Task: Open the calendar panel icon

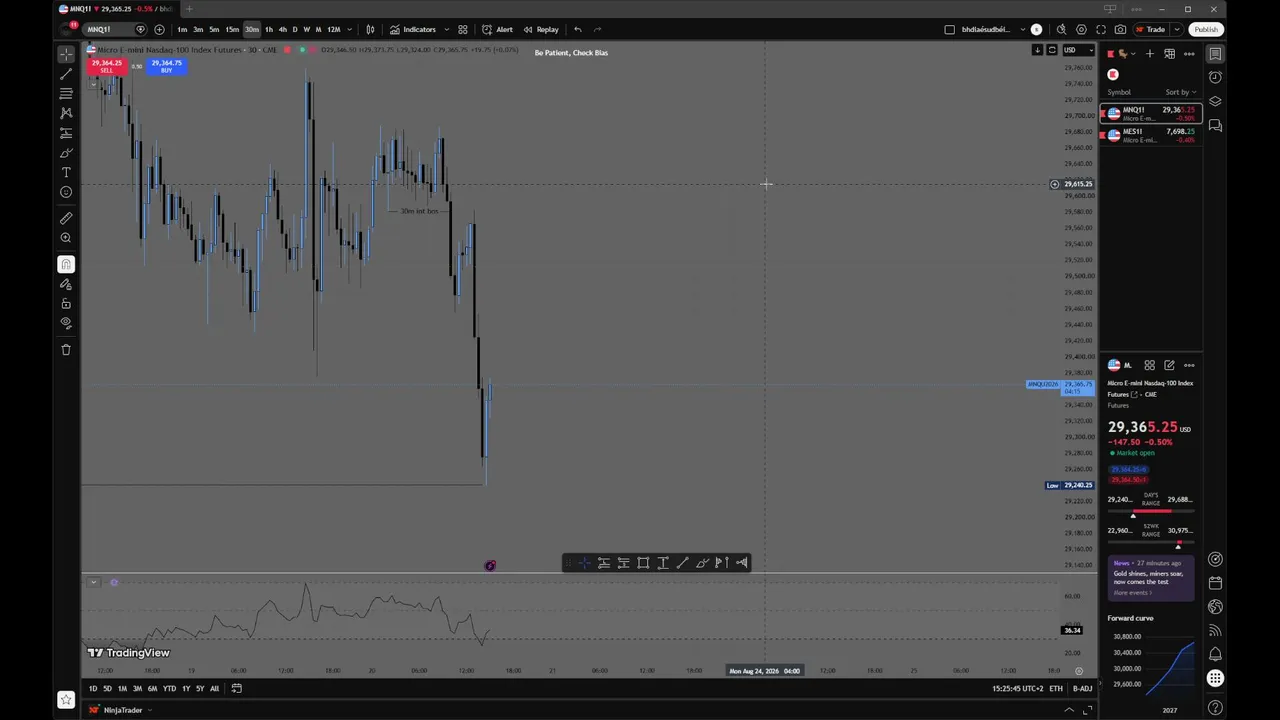Action: point(1215,583)
